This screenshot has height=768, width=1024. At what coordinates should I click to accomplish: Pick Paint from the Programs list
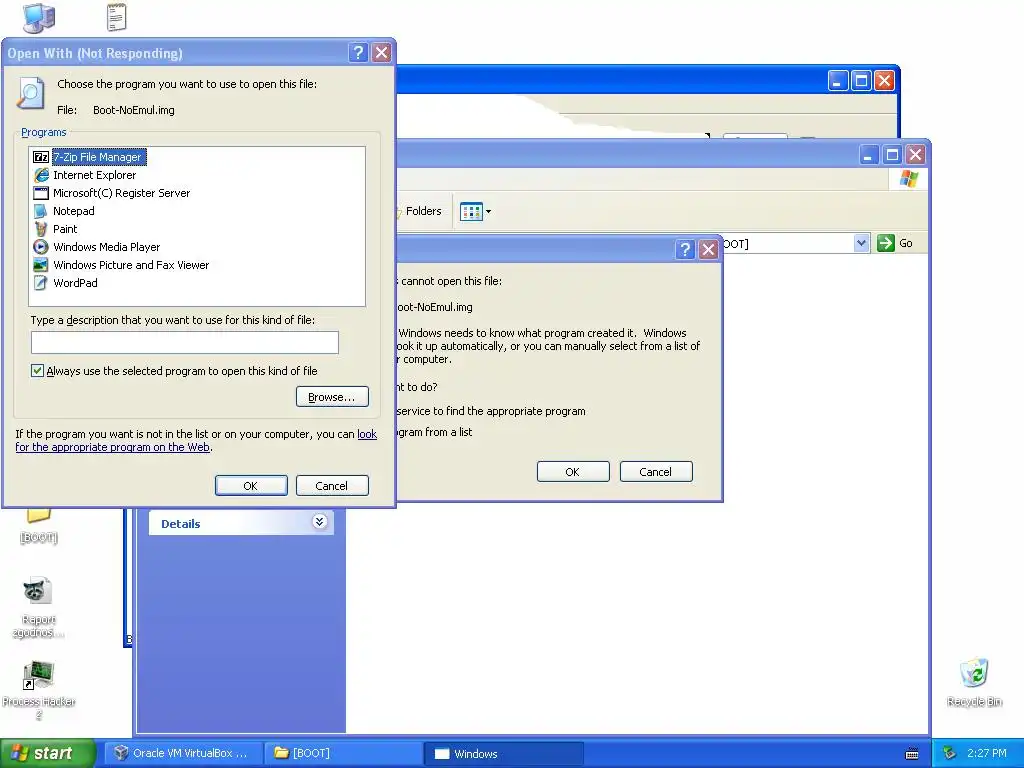[65, 229]
